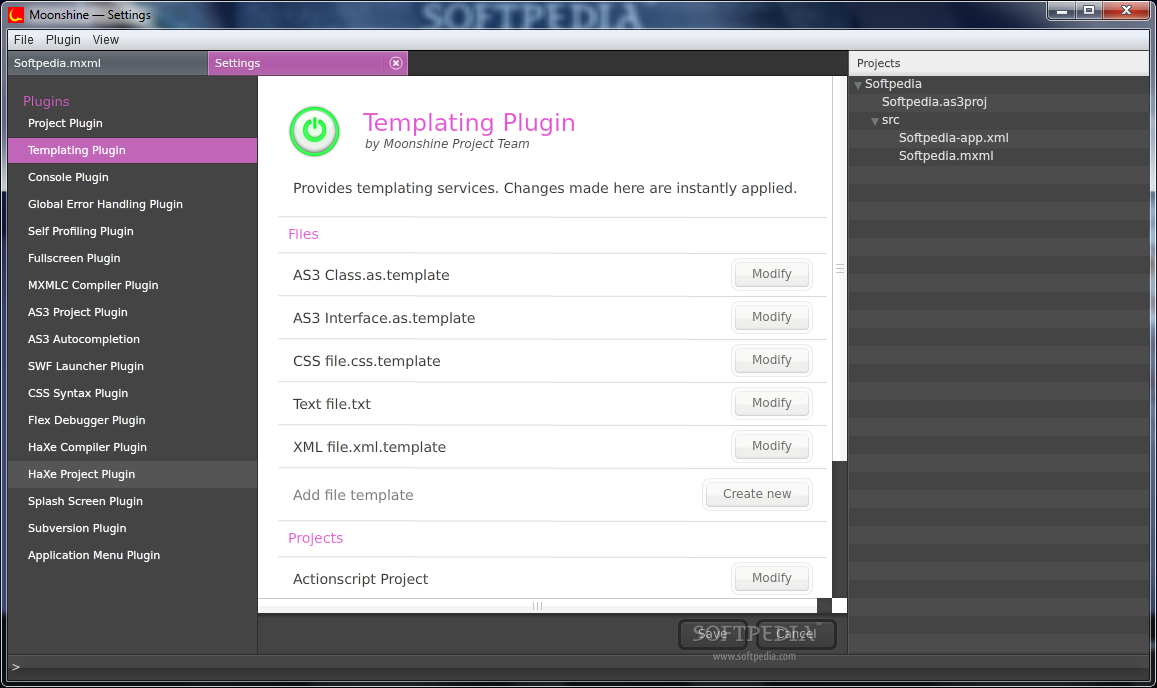1157x688 pixels.
Task: Modify the XML file.xml.template
Action: pos(772,446)
